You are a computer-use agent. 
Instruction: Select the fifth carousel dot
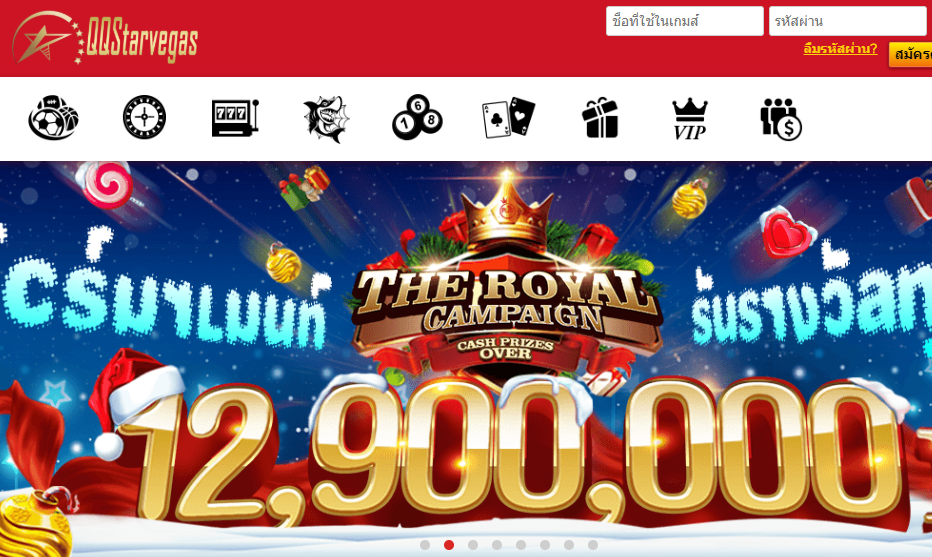[521, 545]
